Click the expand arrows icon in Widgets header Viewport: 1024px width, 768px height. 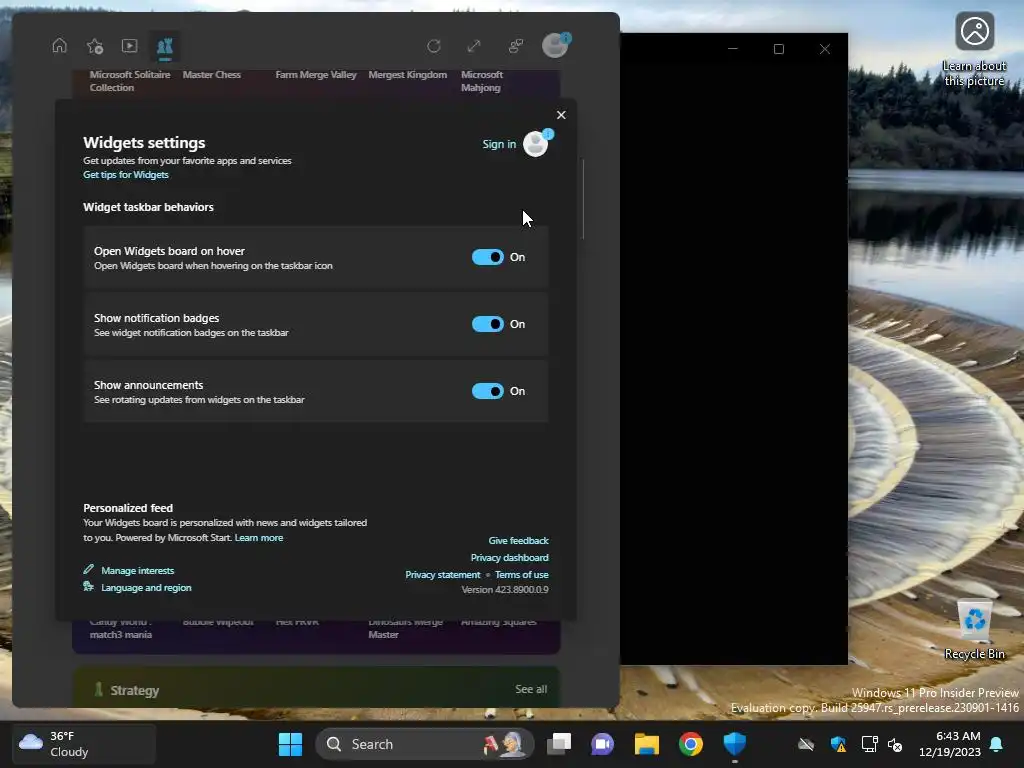tap(474, 46)
